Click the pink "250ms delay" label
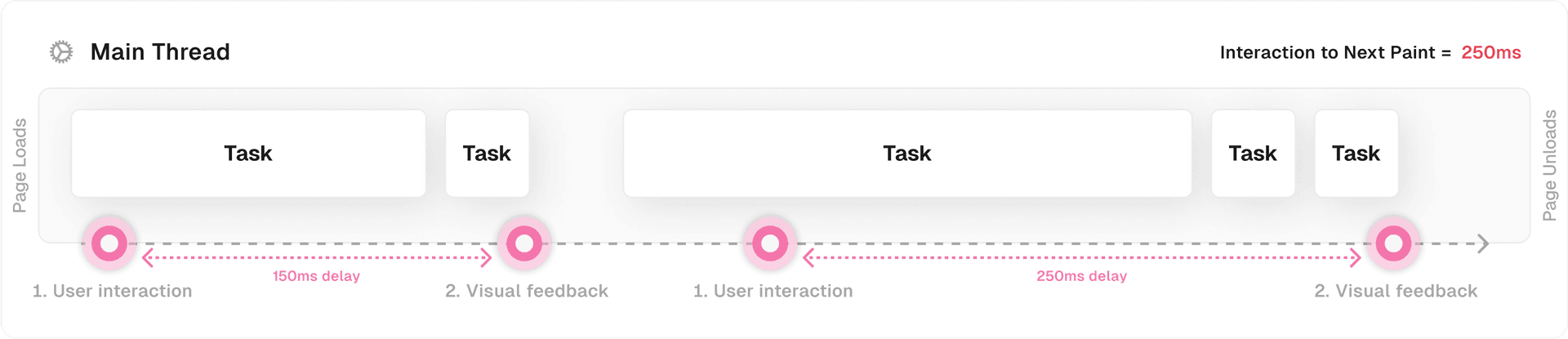 coord(1081,276)
